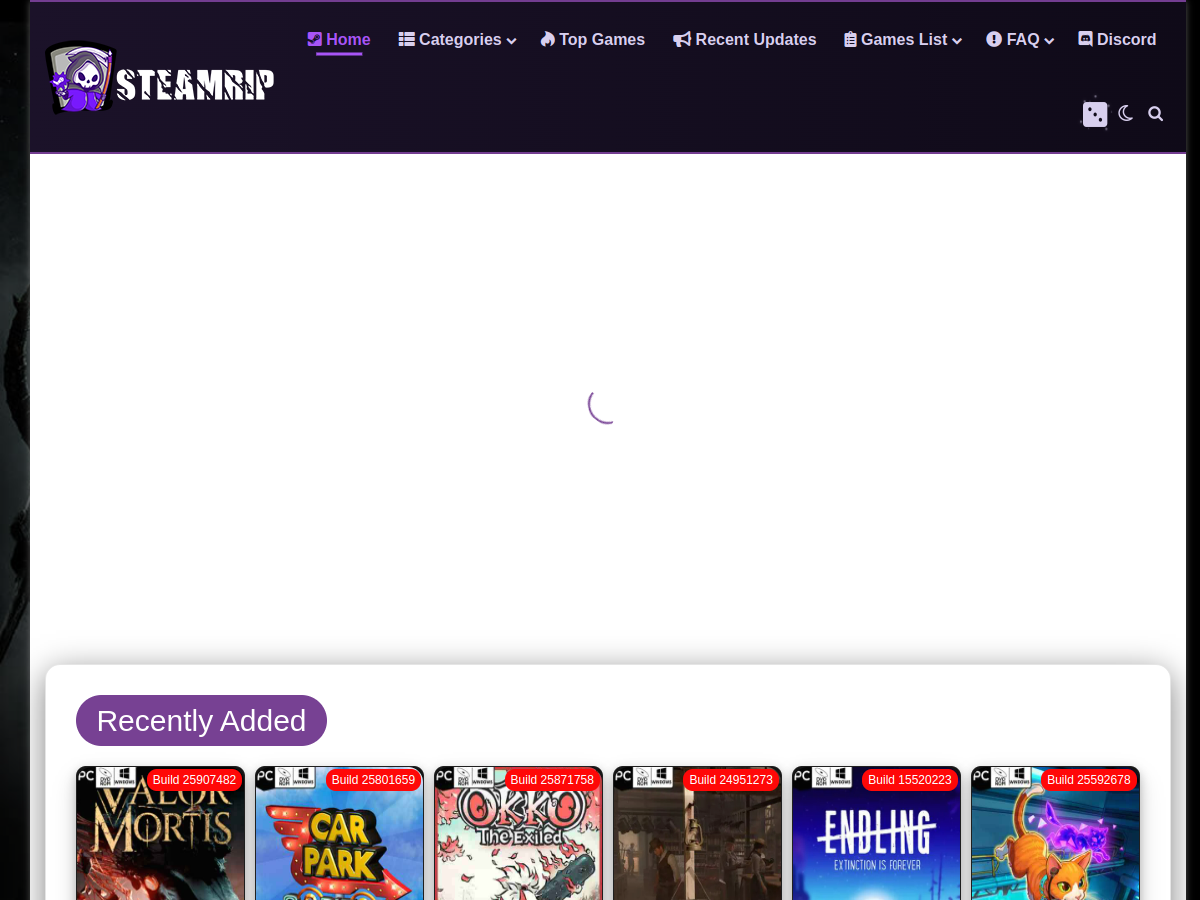Expand the Games List dropdown chevron
The image size is (1200, 900).
pos(957,41)
